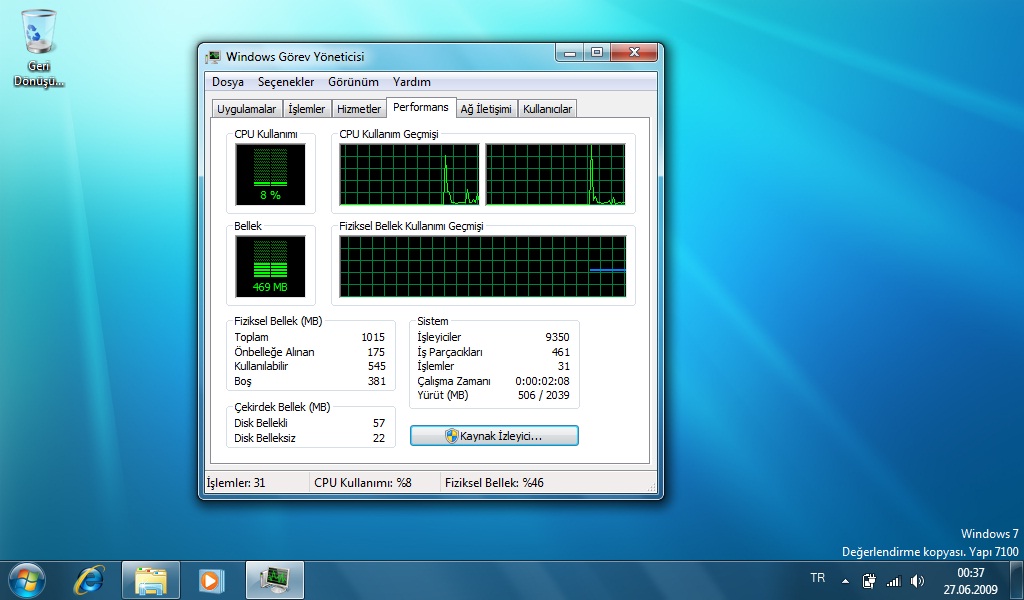Click the Boş value 381
Viewport: 1024px width, 600px height.
(x=377, y=381)
